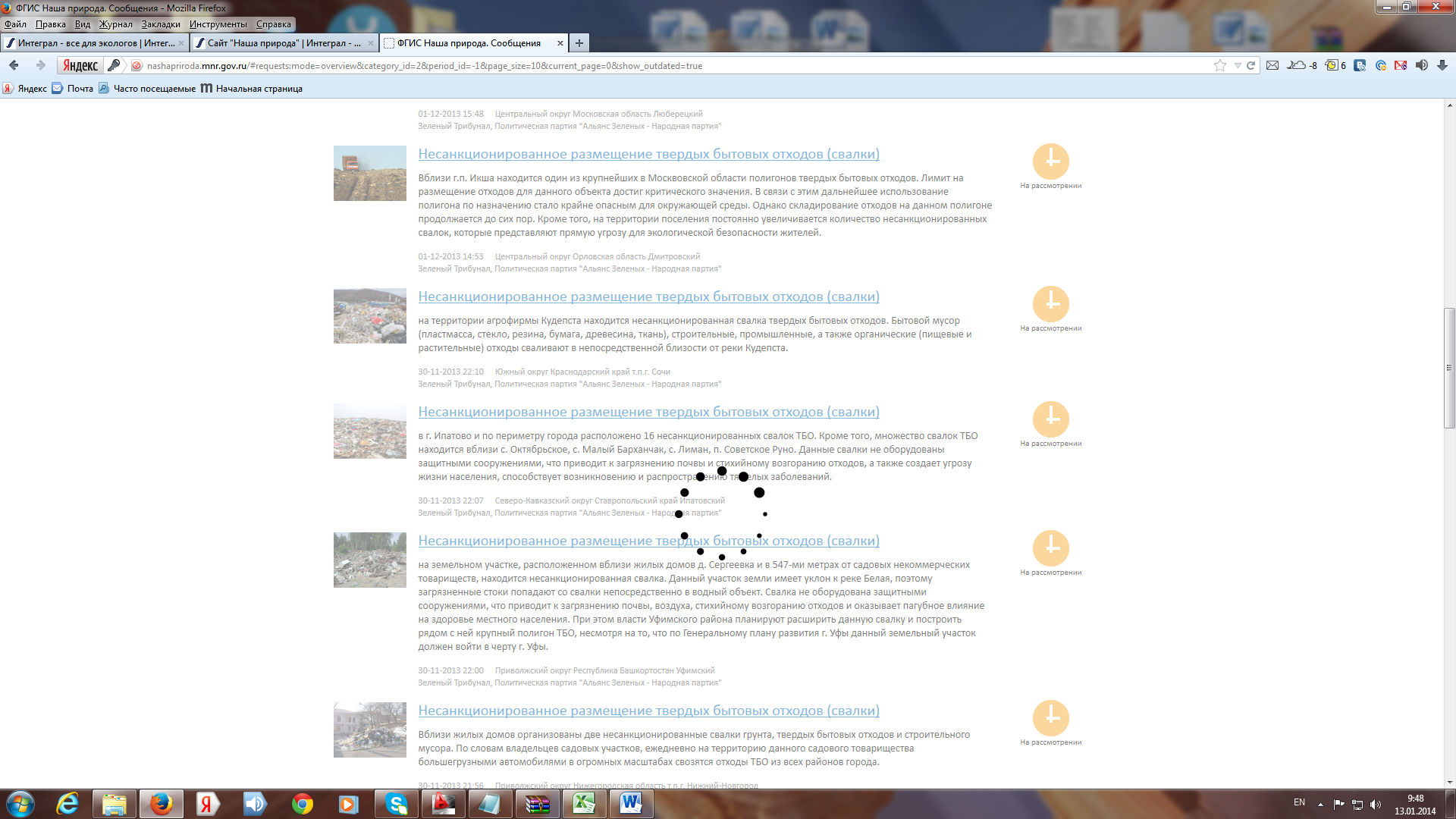The width and height of the screenshot is (1456, 819).
Task: Click the back navigation arrow
Action: (x=14, y=66)
